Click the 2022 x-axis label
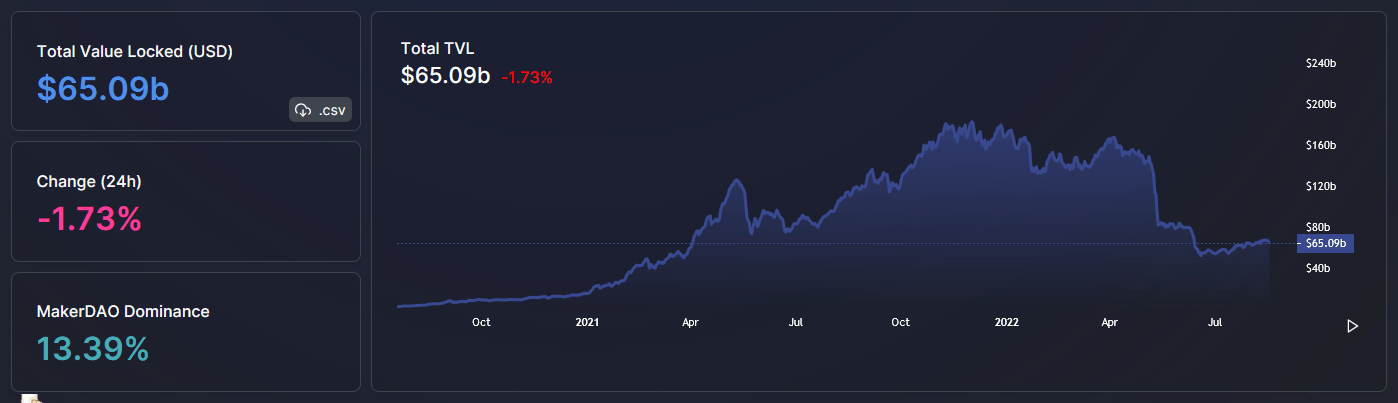The width and height of the screenshot is (1398, 403). point(1006,322)
